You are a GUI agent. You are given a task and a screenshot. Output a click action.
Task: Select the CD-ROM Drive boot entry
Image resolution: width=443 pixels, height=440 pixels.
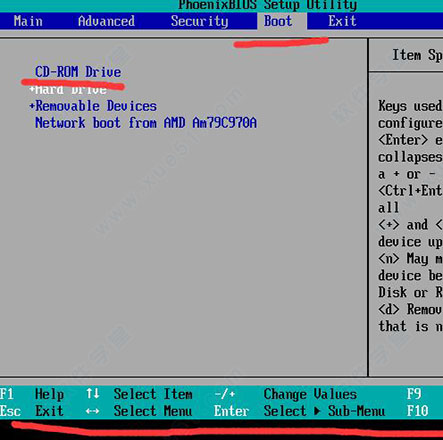[78, 72]
